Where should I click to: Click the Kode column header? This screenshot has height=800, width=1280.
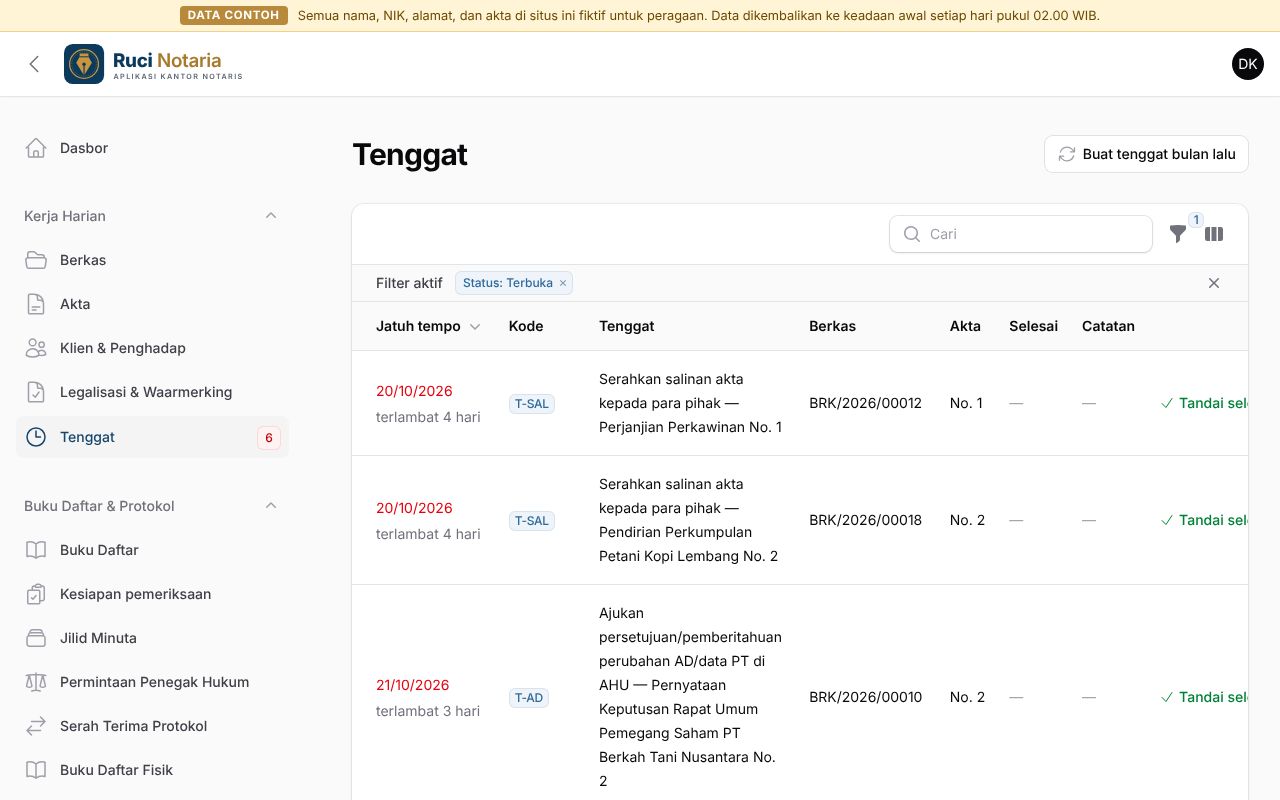[526, 326]
